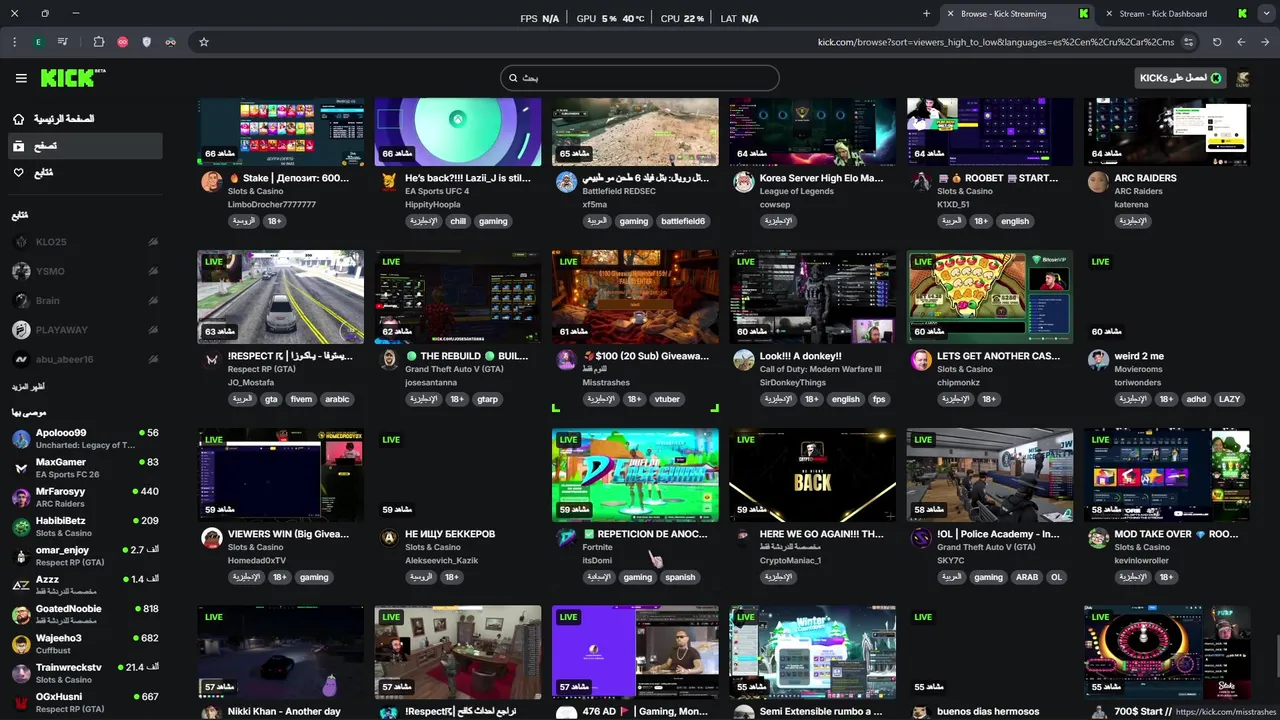This screenshot has height=720, width=1280.
Task: Click the SKY7C Police Academy channel avatar
Action: (921, 537)
